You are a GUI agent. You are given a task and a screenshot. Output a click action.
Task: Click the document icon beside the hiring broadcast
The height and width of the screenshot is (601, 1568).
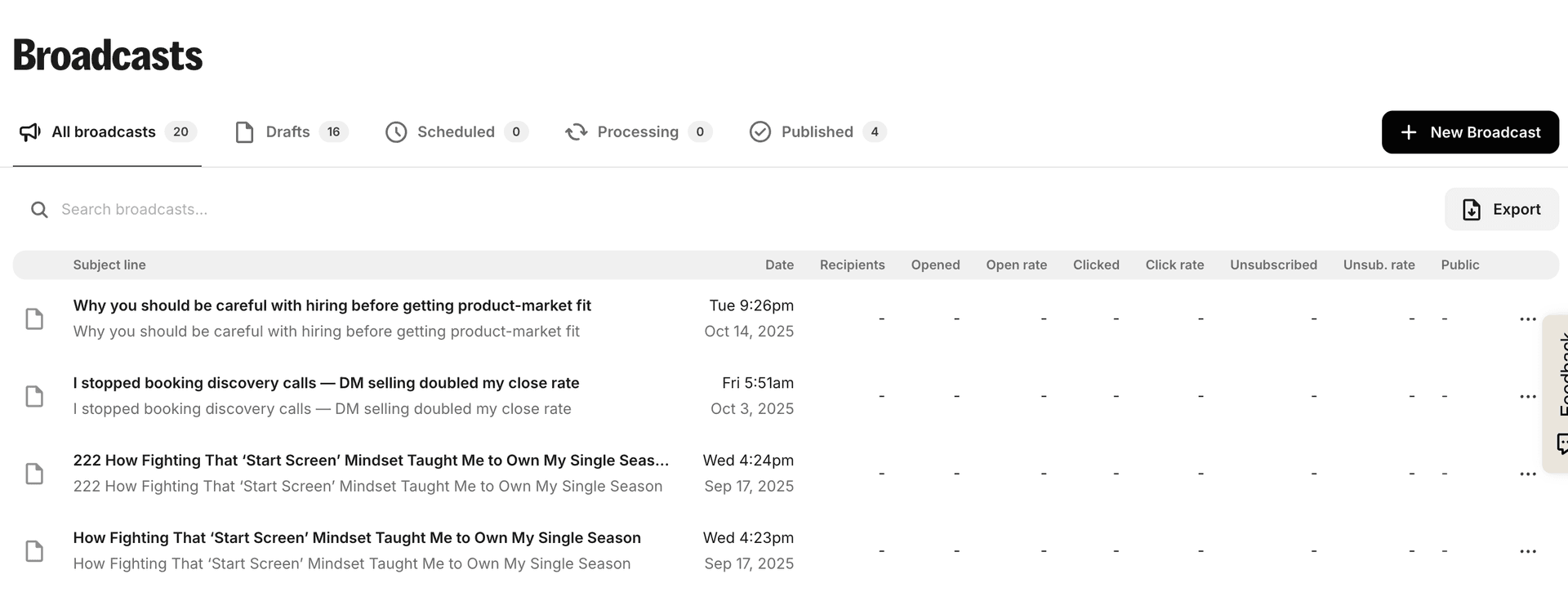coord(34,318)
